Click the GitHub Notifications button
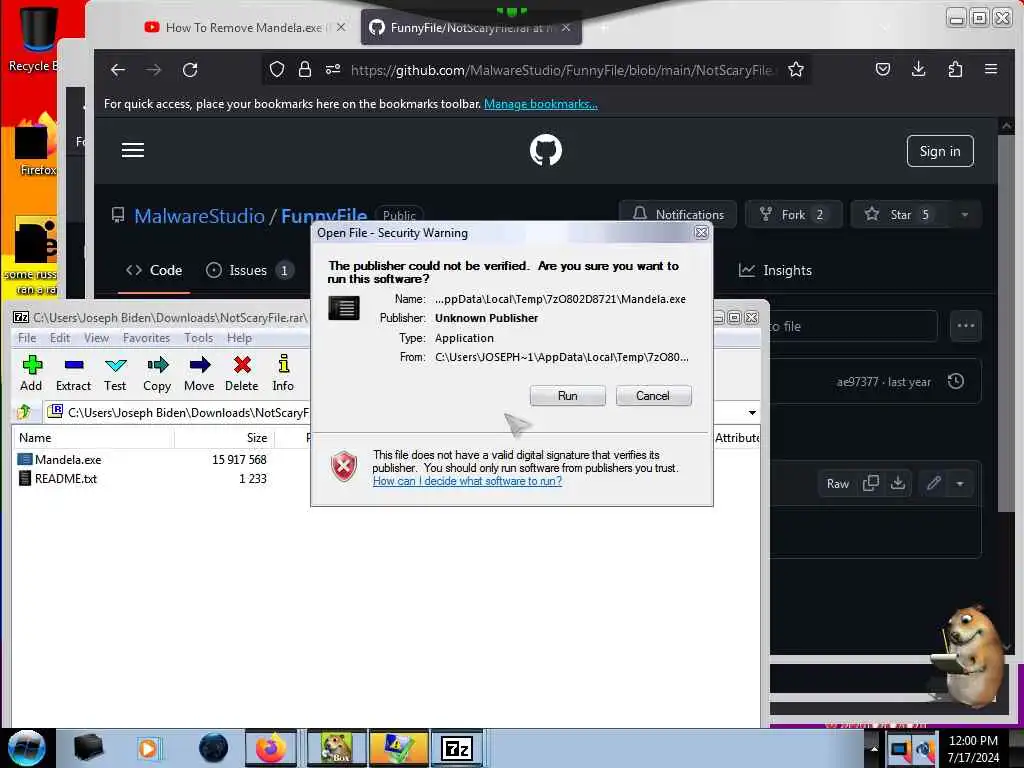The height and width of the screenshot is (768, 1024). tap(678, 214)
